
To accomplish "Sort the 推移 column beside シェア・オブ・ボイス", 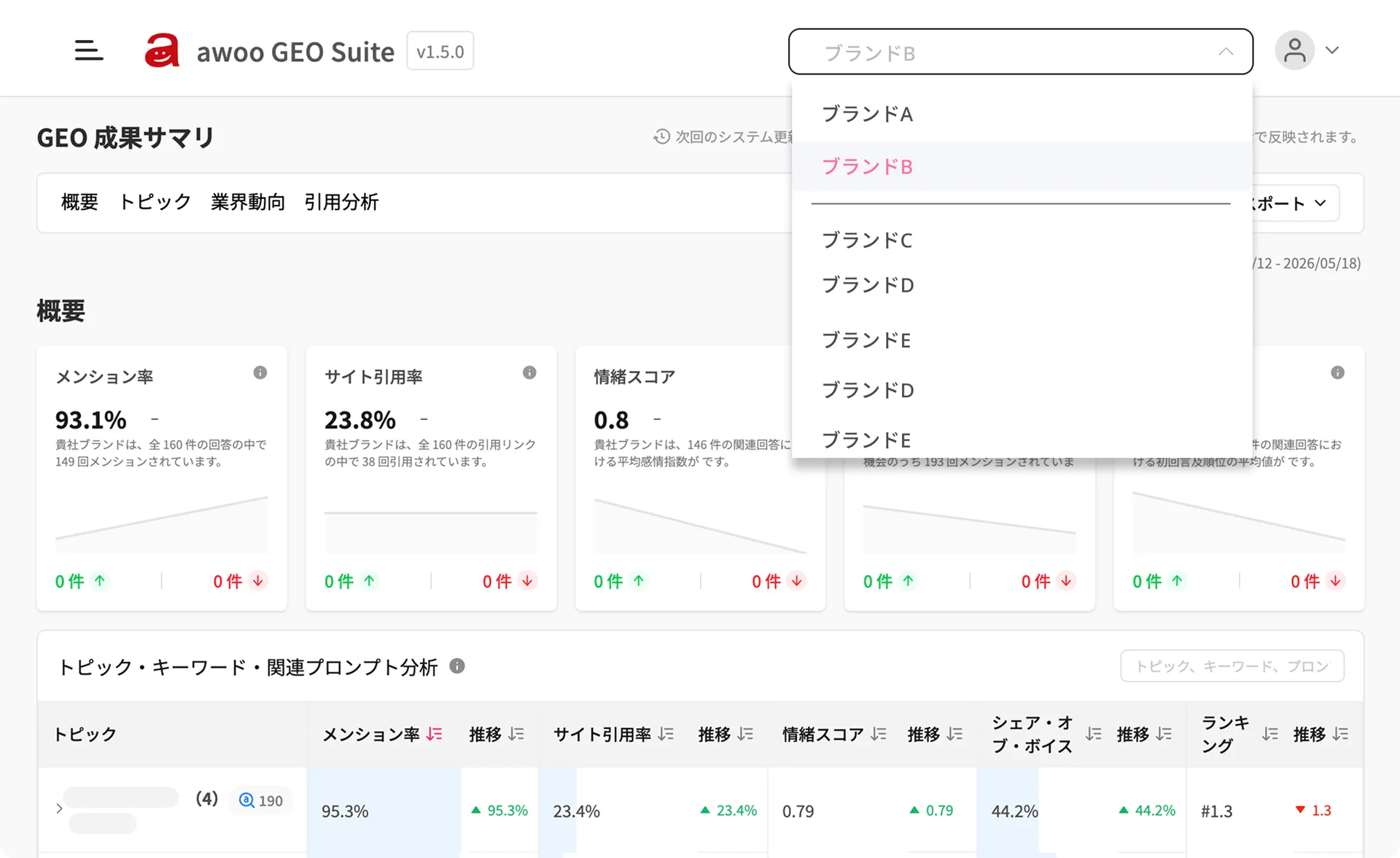I will 1164,734.
